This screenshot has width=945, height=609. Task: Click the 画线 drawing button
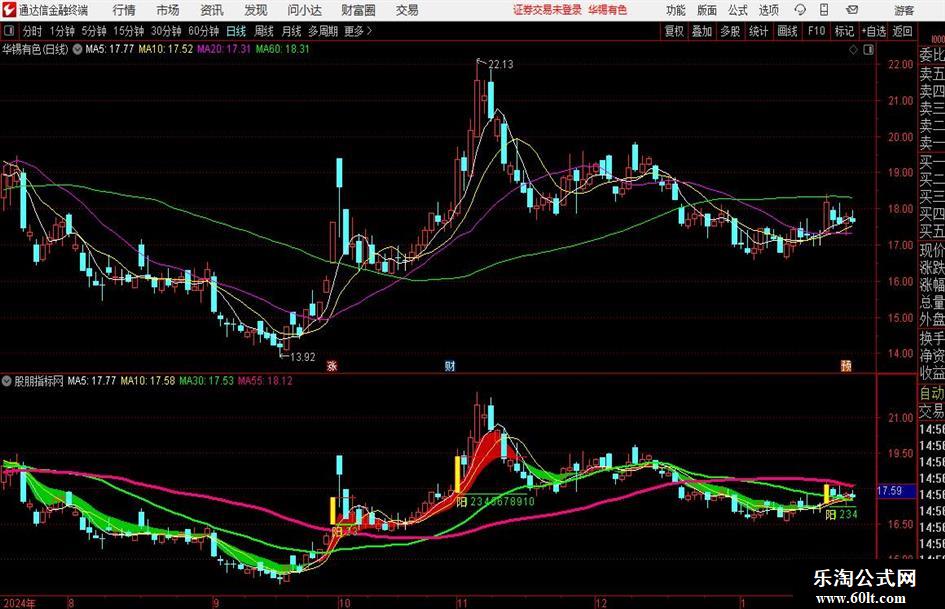pyautogui.click(x=787, y=31)
